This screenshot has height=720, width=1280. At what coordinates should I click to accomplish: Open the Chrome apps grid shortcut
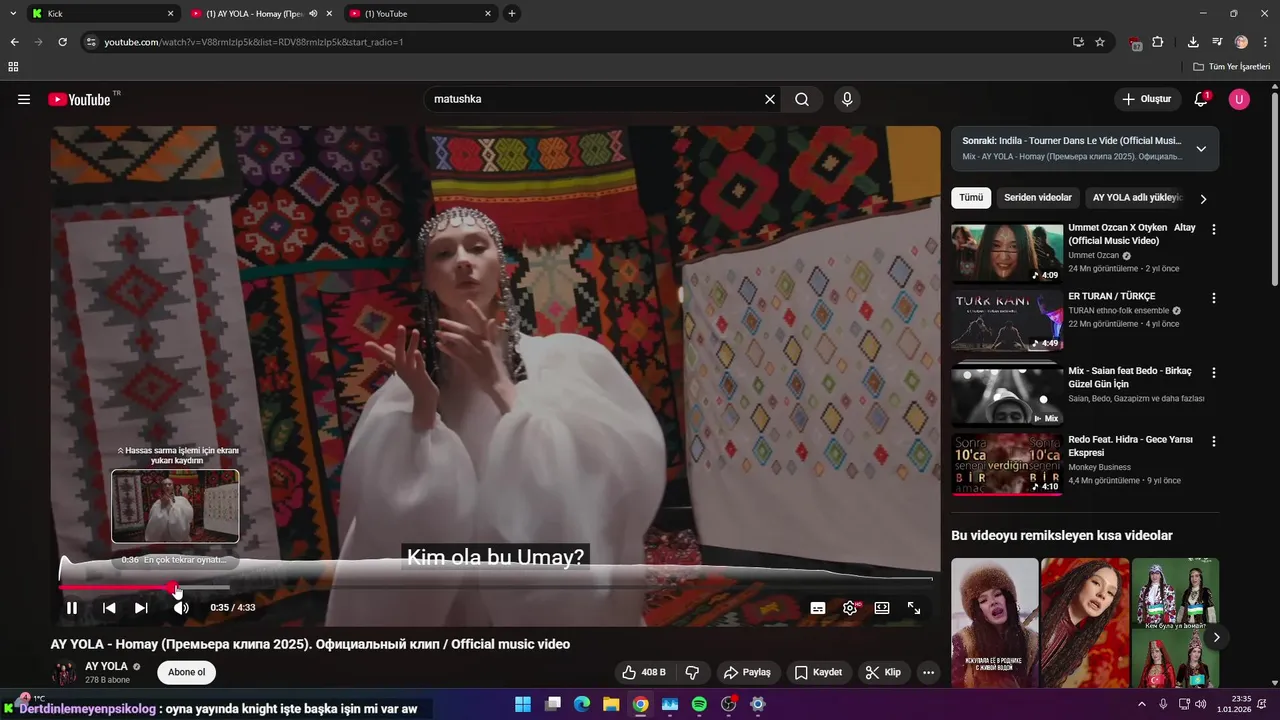click(13, 67)
